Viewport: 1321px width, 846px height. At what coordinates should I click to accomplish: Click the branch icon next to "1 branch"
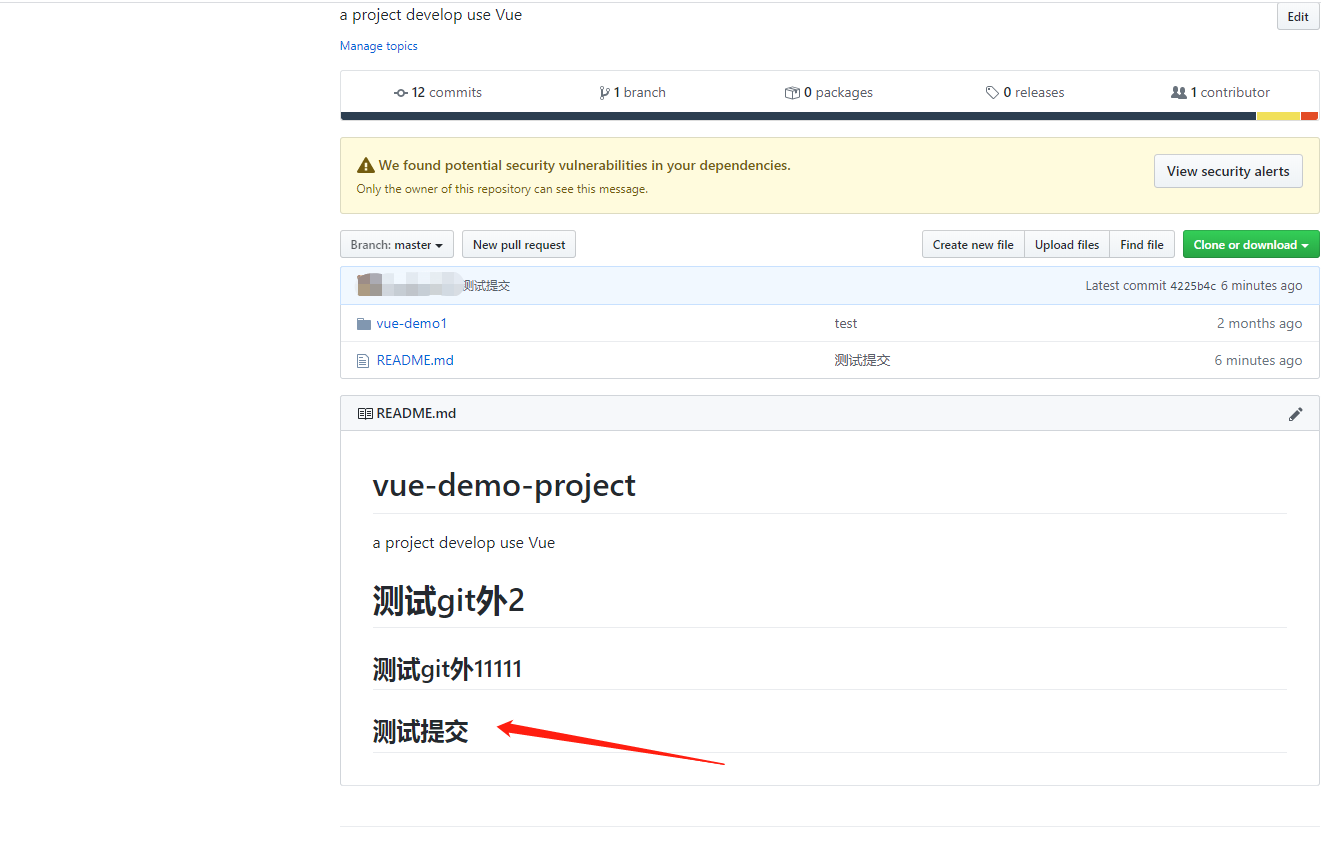605,92
